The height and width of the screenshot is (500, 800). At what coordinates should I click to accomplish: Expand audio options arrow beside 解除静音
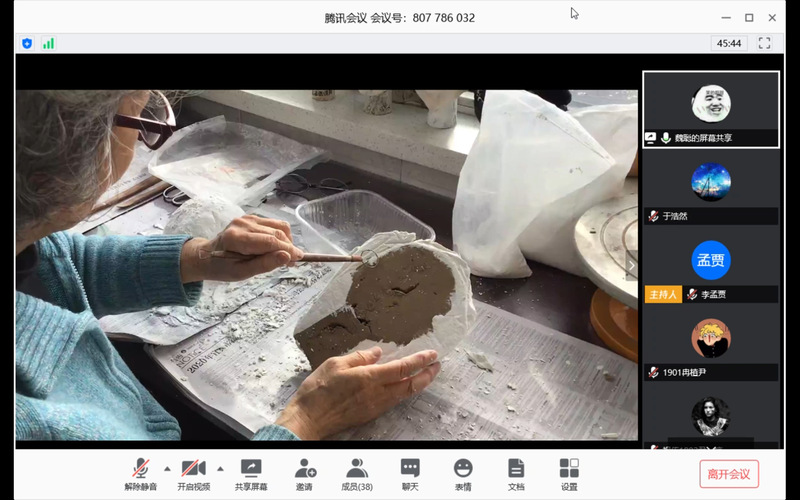(167, 467)
